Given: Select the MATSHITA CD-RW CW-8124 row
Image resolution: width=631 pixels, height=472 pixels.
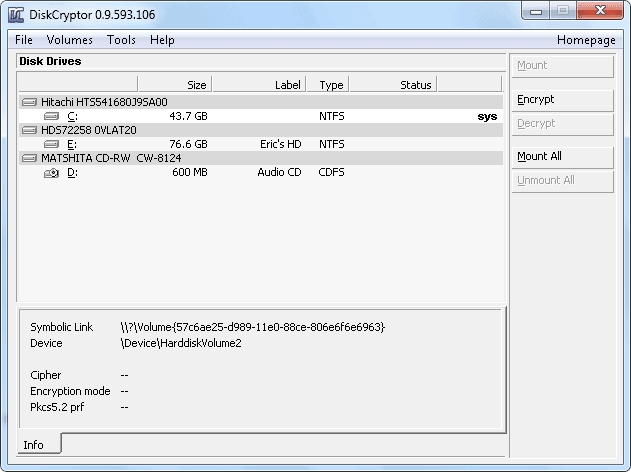Looking at the screenshot, I should (261, 158).
